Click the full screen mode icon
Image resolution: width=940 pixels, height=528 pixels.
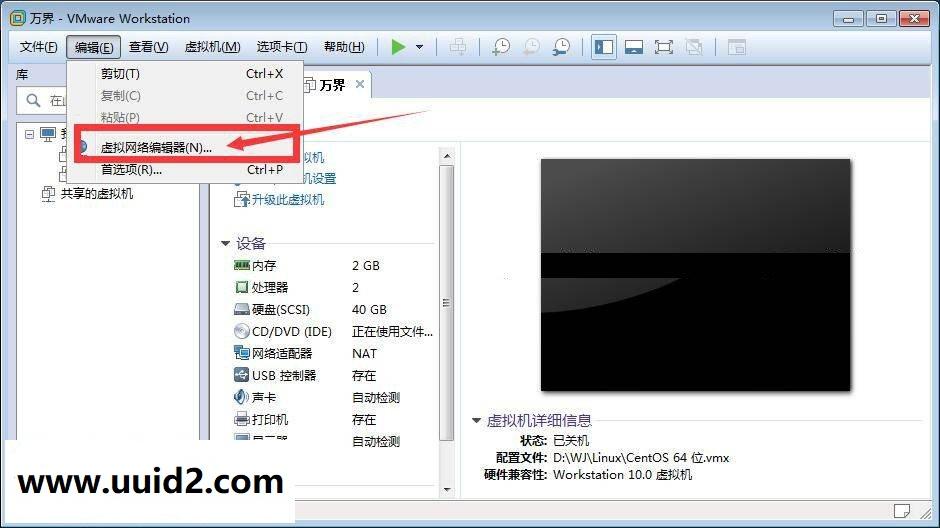point(664,47)
